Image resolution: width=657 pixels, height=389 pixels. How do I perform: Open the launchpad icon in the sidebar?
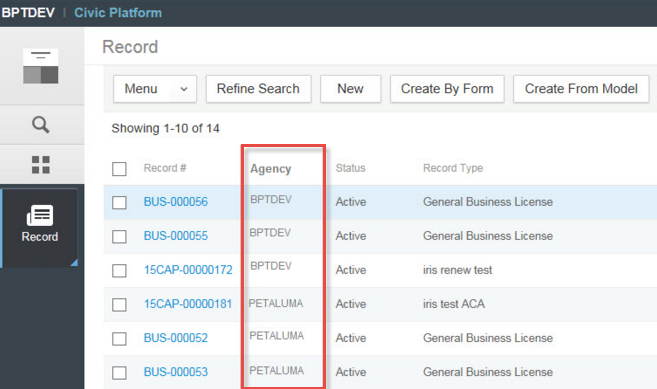(x=41, y=66)
